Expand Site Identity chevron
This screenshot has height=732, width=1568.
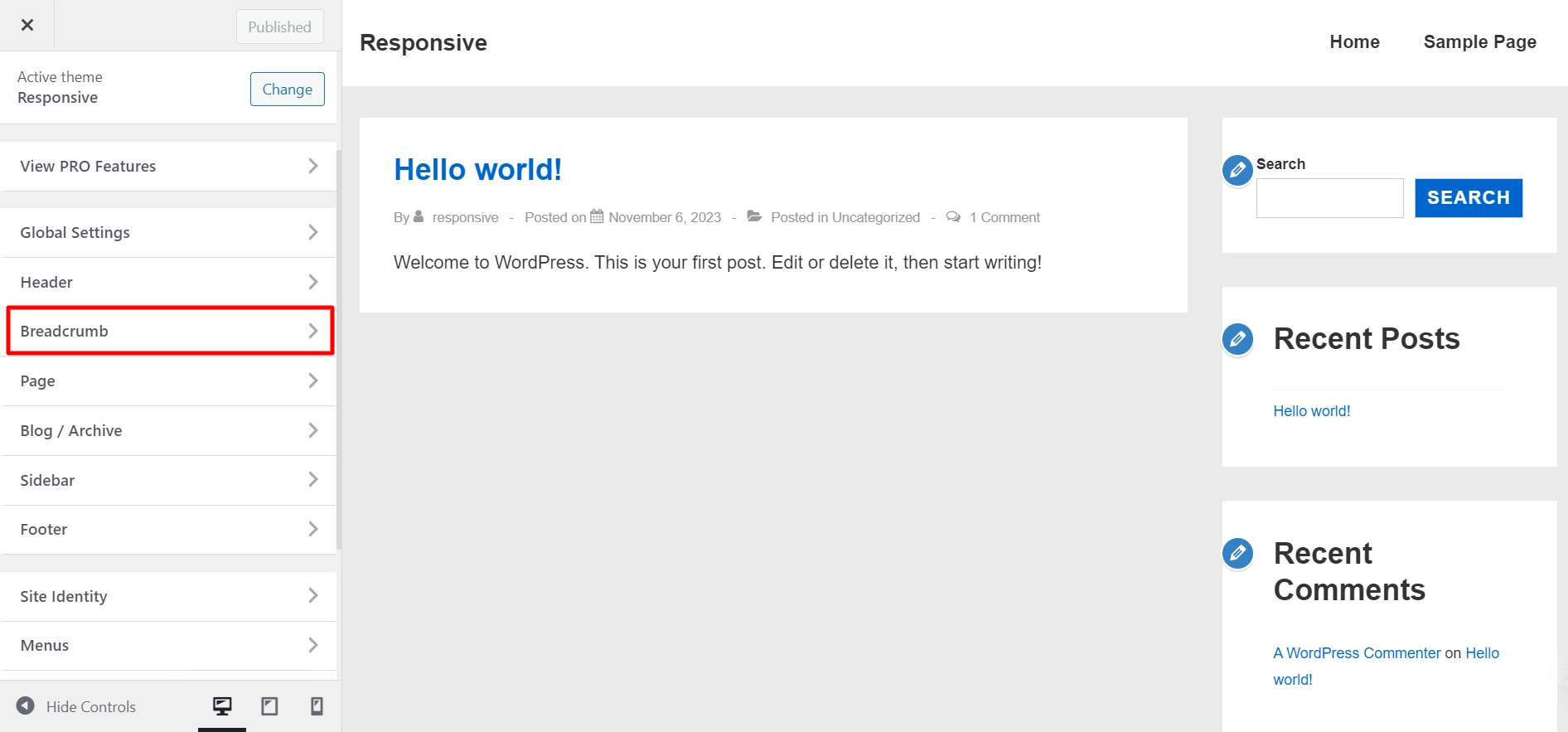(312, 595)
